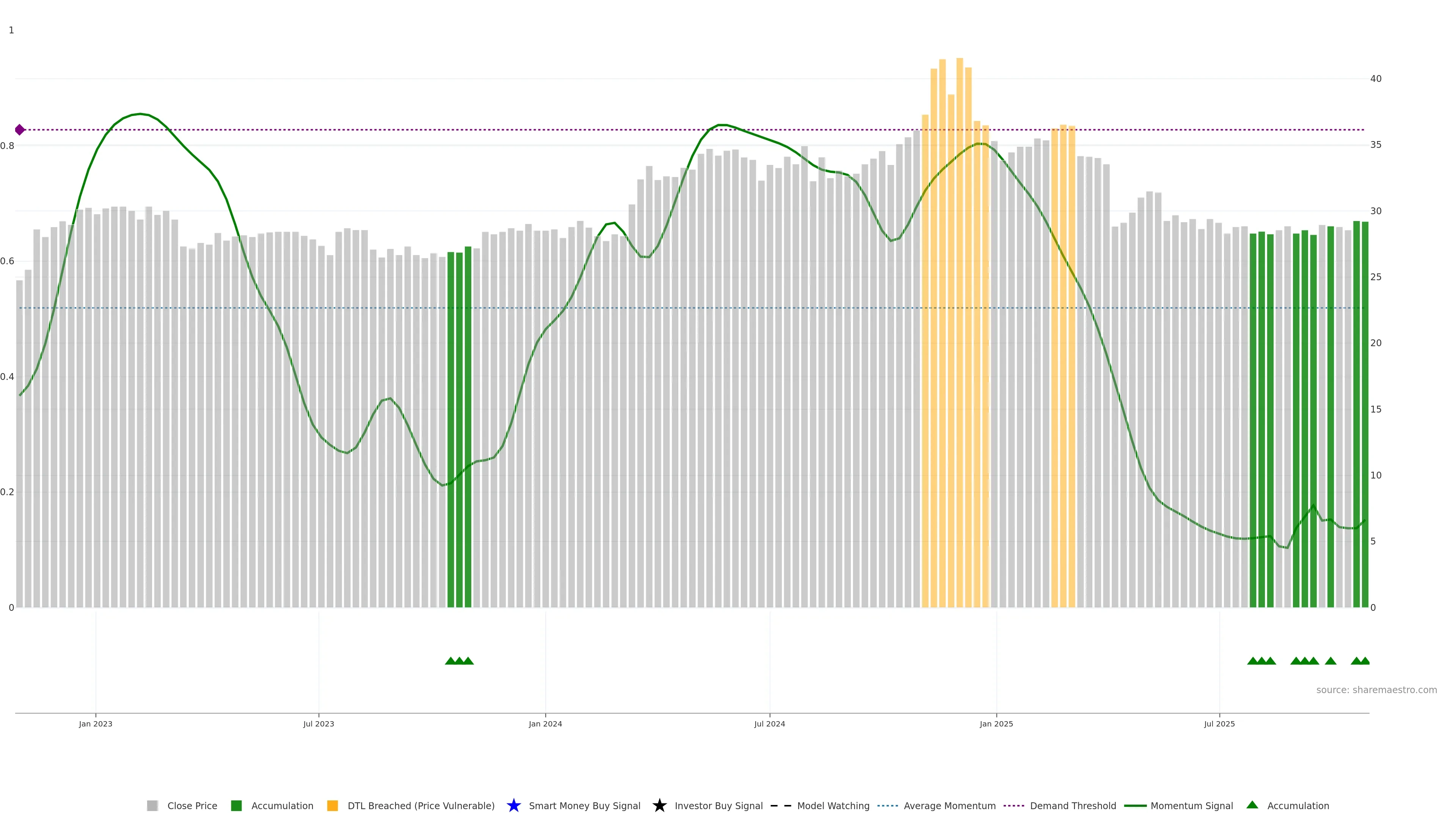Click the green Accumulation triangle legend icon

click(1252, 805)
